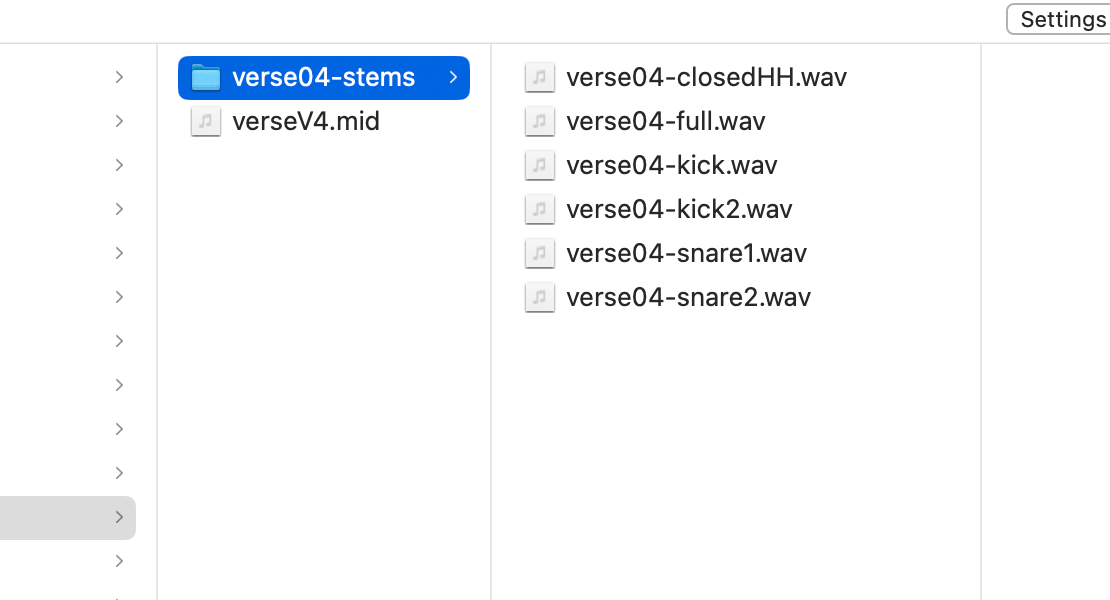This screenshot has width=1110, height=600.
Task: Select the verse04-snare1.wav file name
Action: point(686,253)
